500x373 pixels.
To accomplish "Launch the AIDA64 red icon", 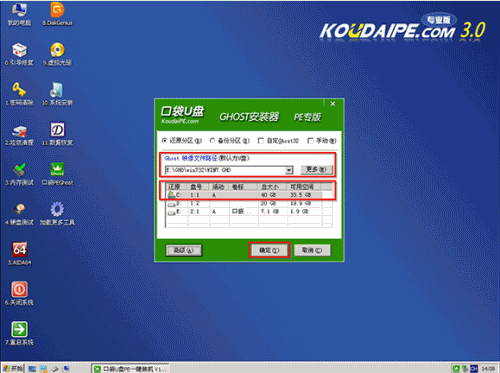I will pyautogui.click(x=19, y=249).
